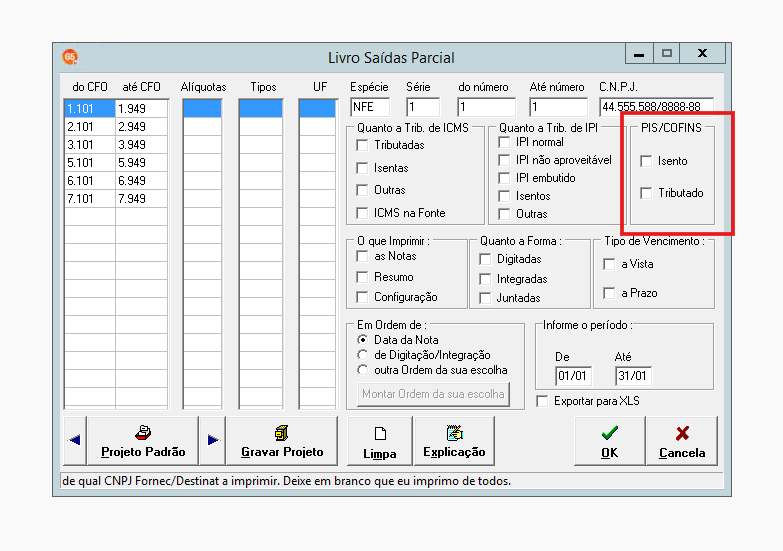The width and height of the screenshot is (783, 551).
Task: Check Isentos under Trib. de IPI
Action: 504,196
